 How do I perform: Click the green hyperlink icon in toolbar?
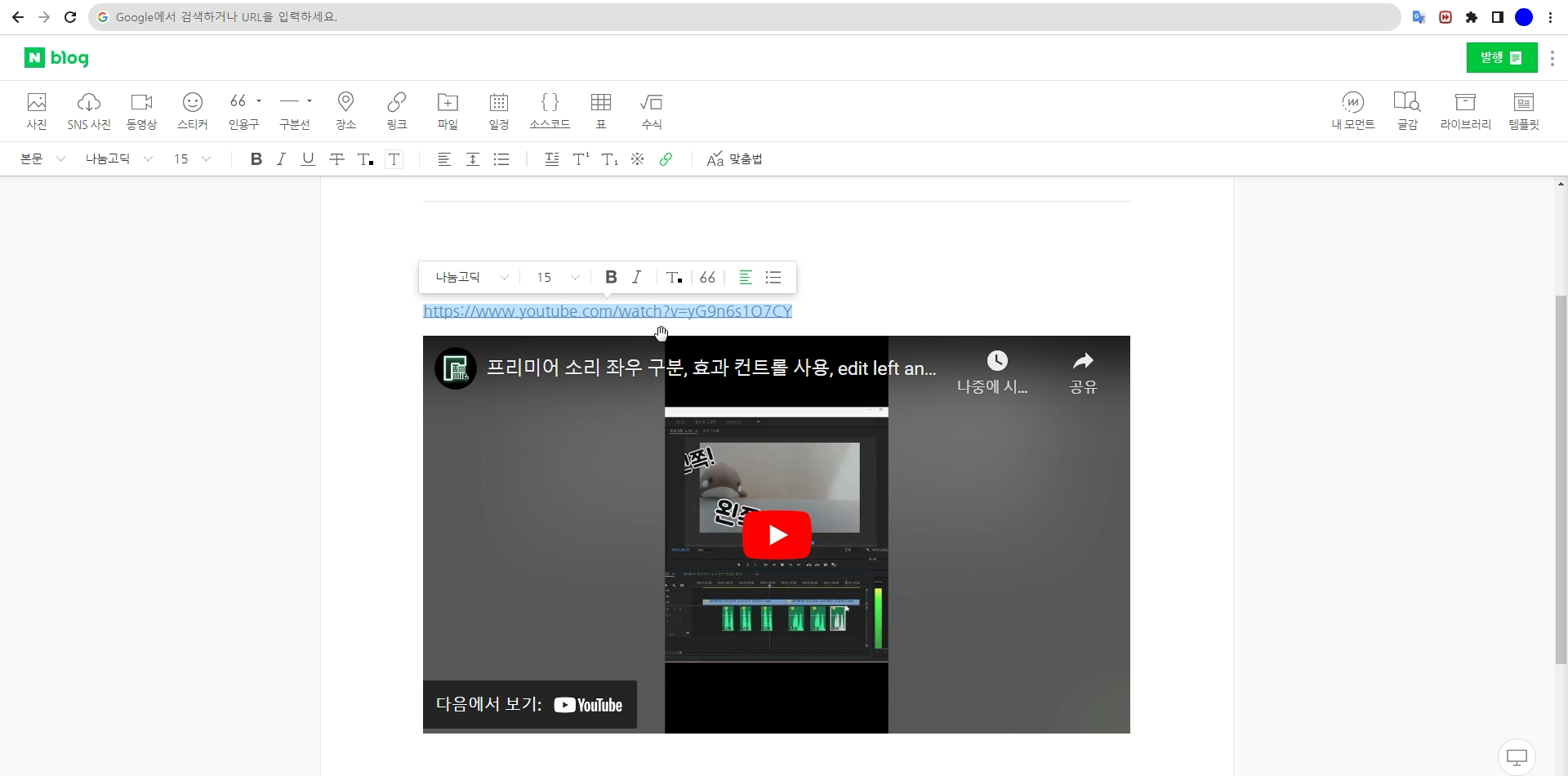pos(666,159)
